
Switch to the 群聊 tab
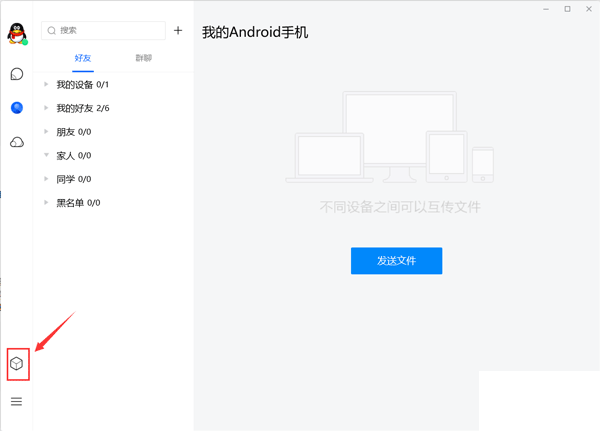tap(144, 59)
